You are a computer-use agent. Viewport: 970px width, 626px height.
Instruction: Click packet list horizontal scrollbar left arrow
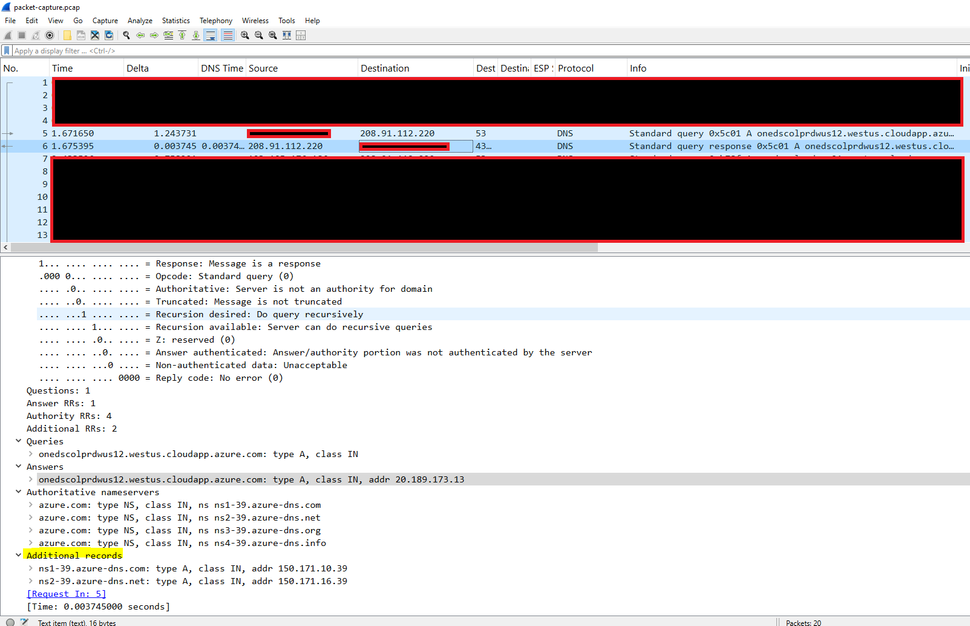(6, 247)
